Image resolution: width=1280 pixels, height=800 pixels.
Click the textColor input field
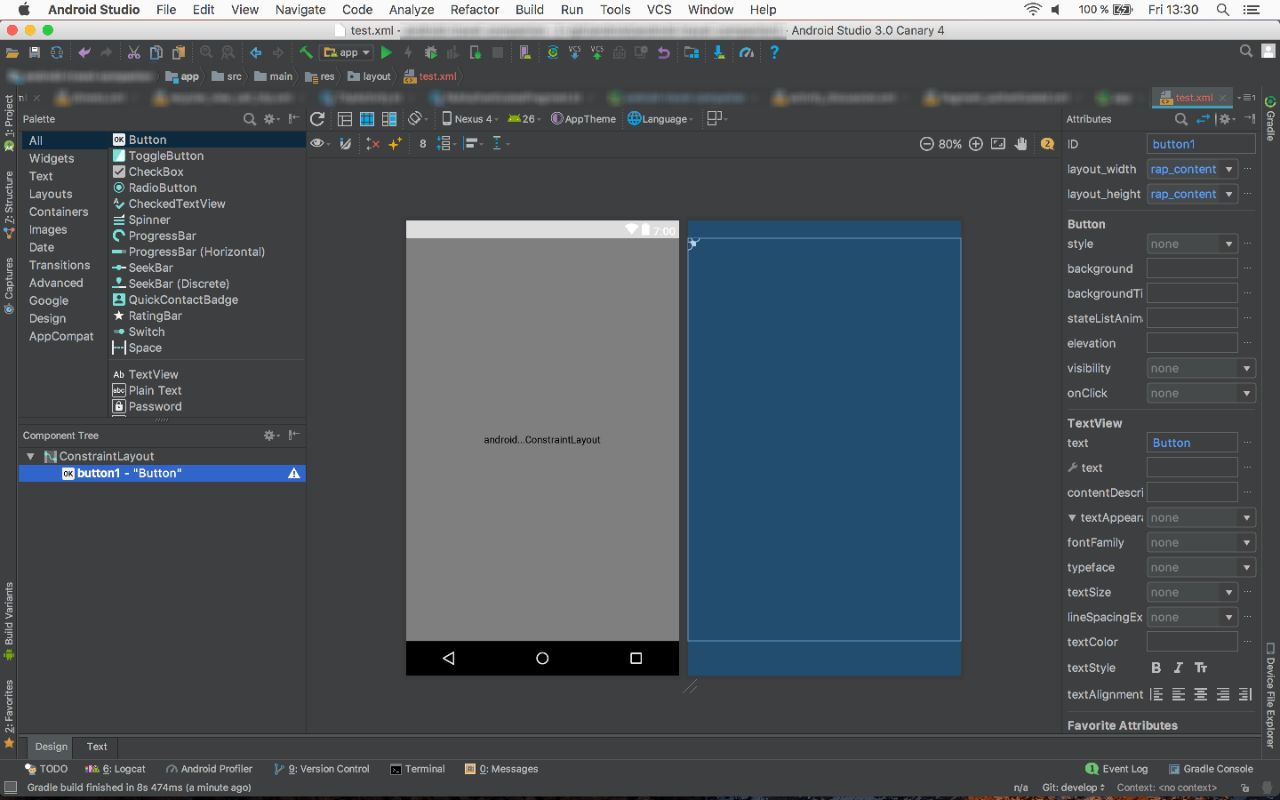tap(1192, 642)
